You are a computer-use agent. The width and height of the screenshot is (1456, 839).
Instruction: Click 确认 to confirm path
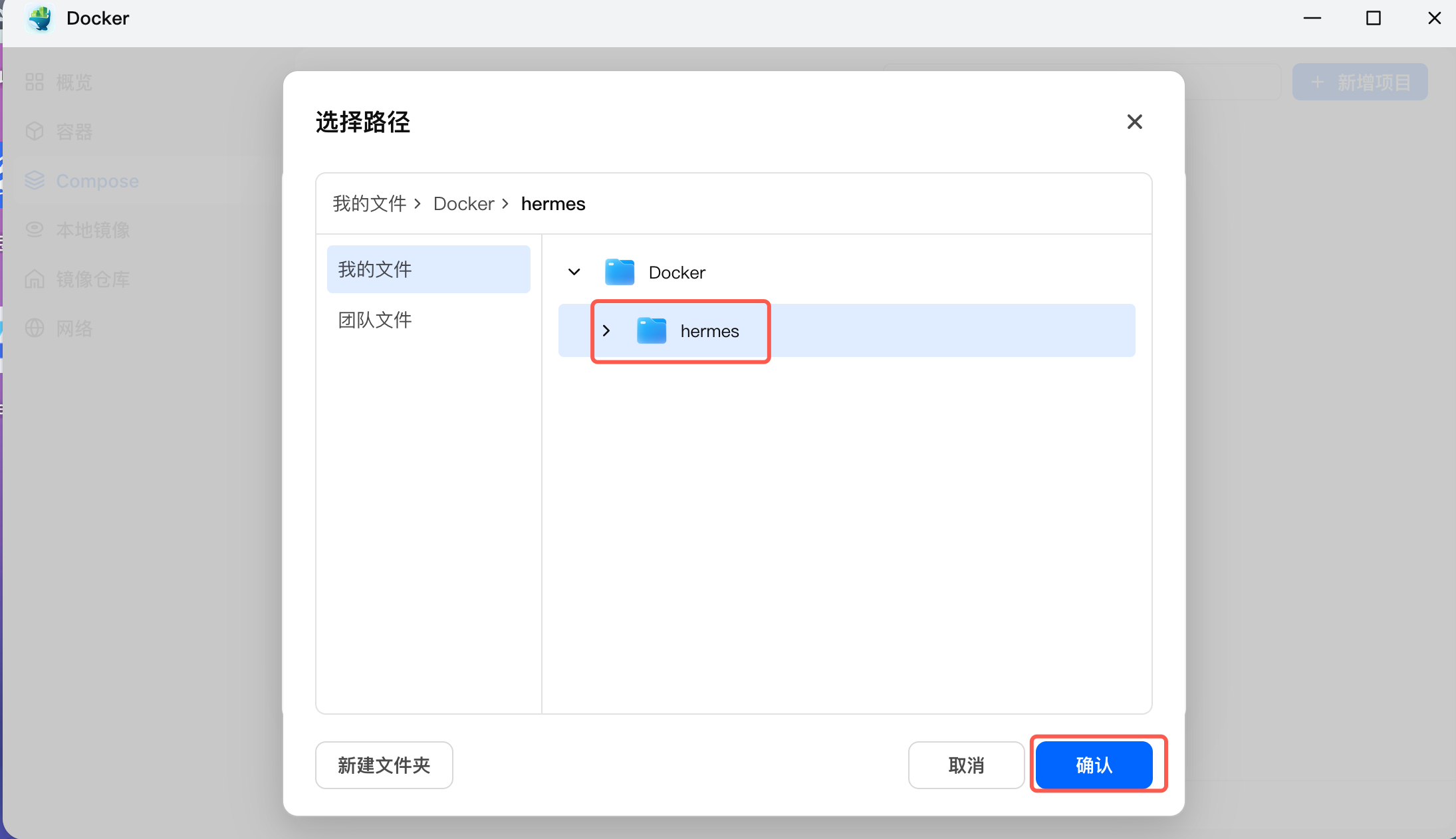point(1094,765)
